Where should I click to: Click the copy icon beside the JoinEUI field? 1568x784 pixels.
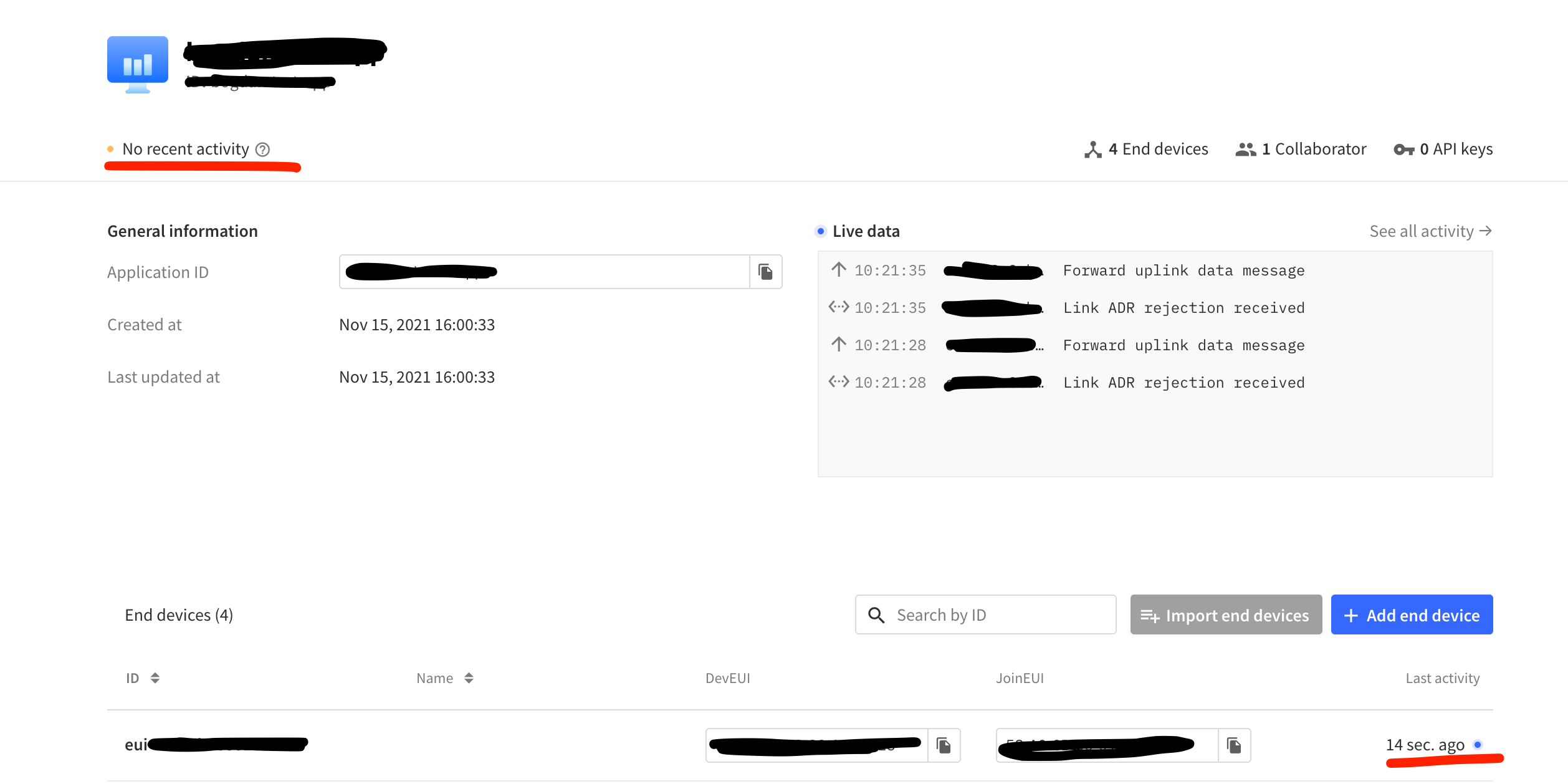tap(1235, 745)
